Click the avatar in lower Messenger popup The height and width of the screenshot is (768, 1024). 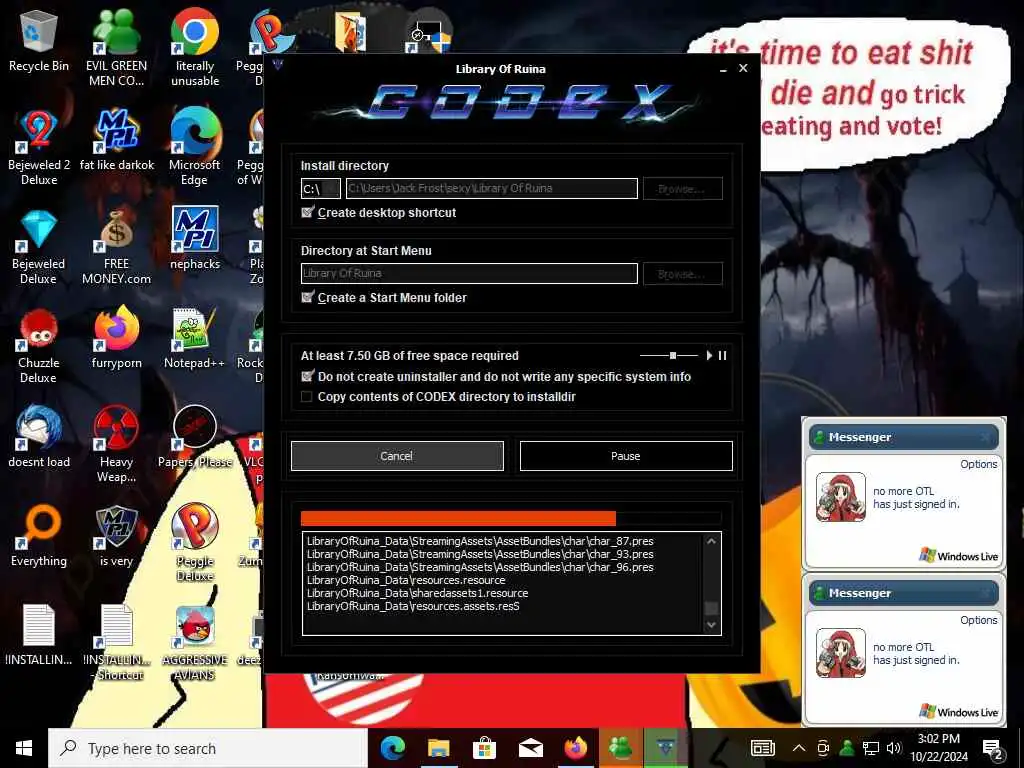click(840, 653)
